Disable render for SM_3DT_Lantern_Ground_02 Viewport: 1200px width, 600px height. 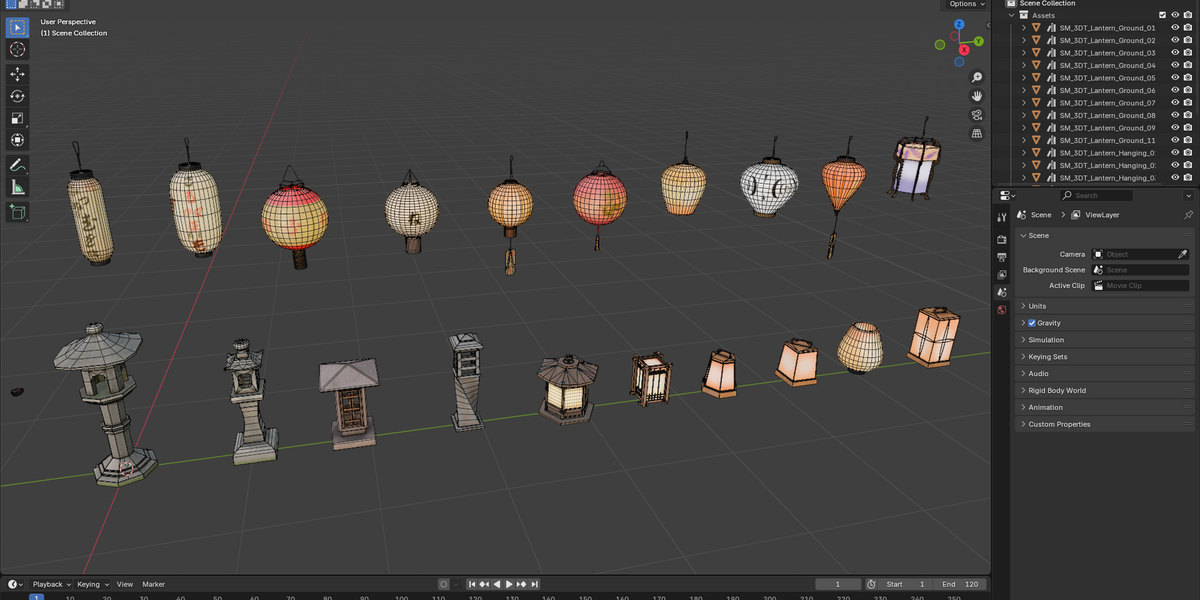[x=1187, y=40]
